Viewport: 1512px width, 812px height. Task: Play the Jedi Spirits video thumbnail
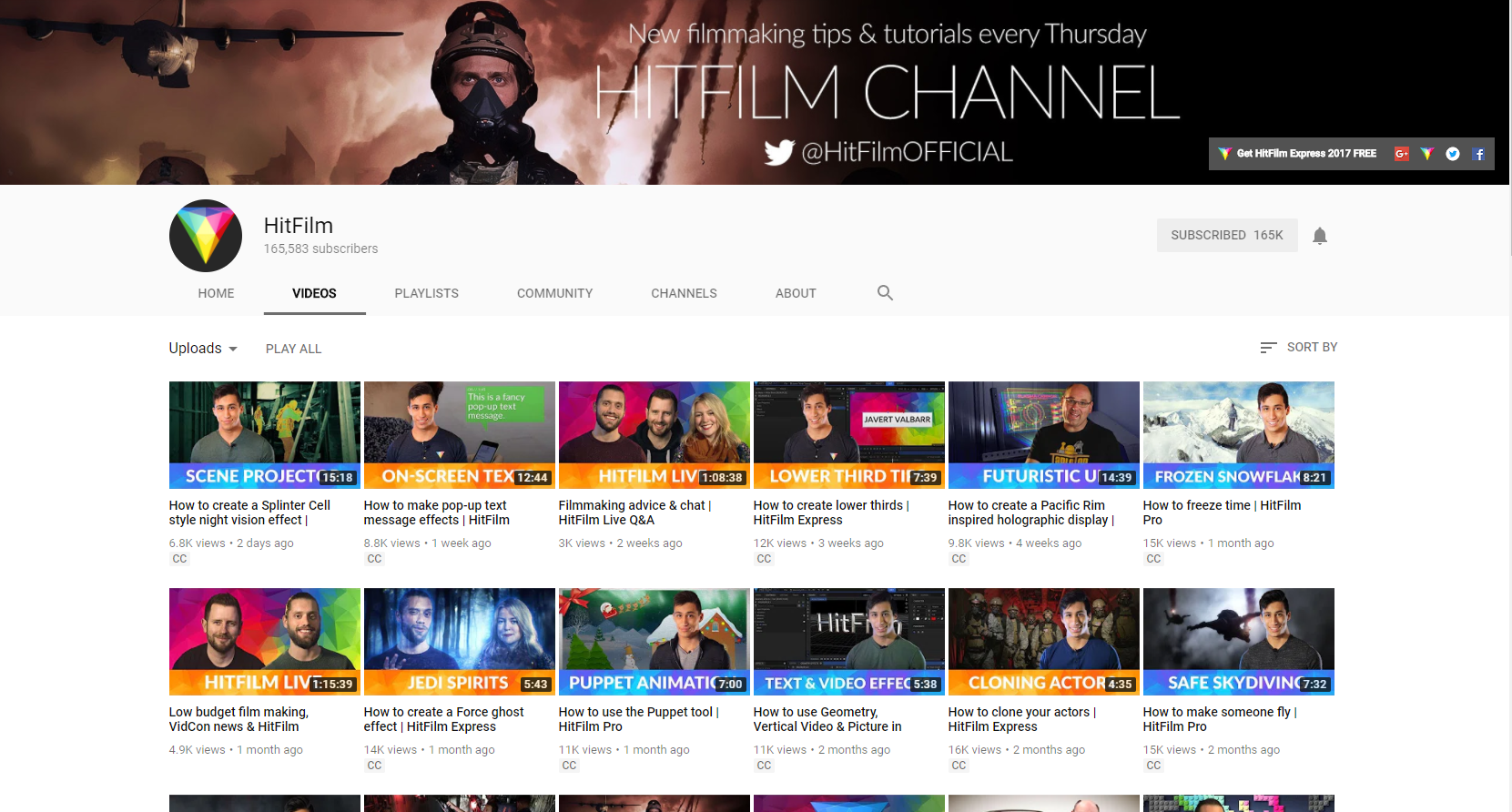[460, 642]
